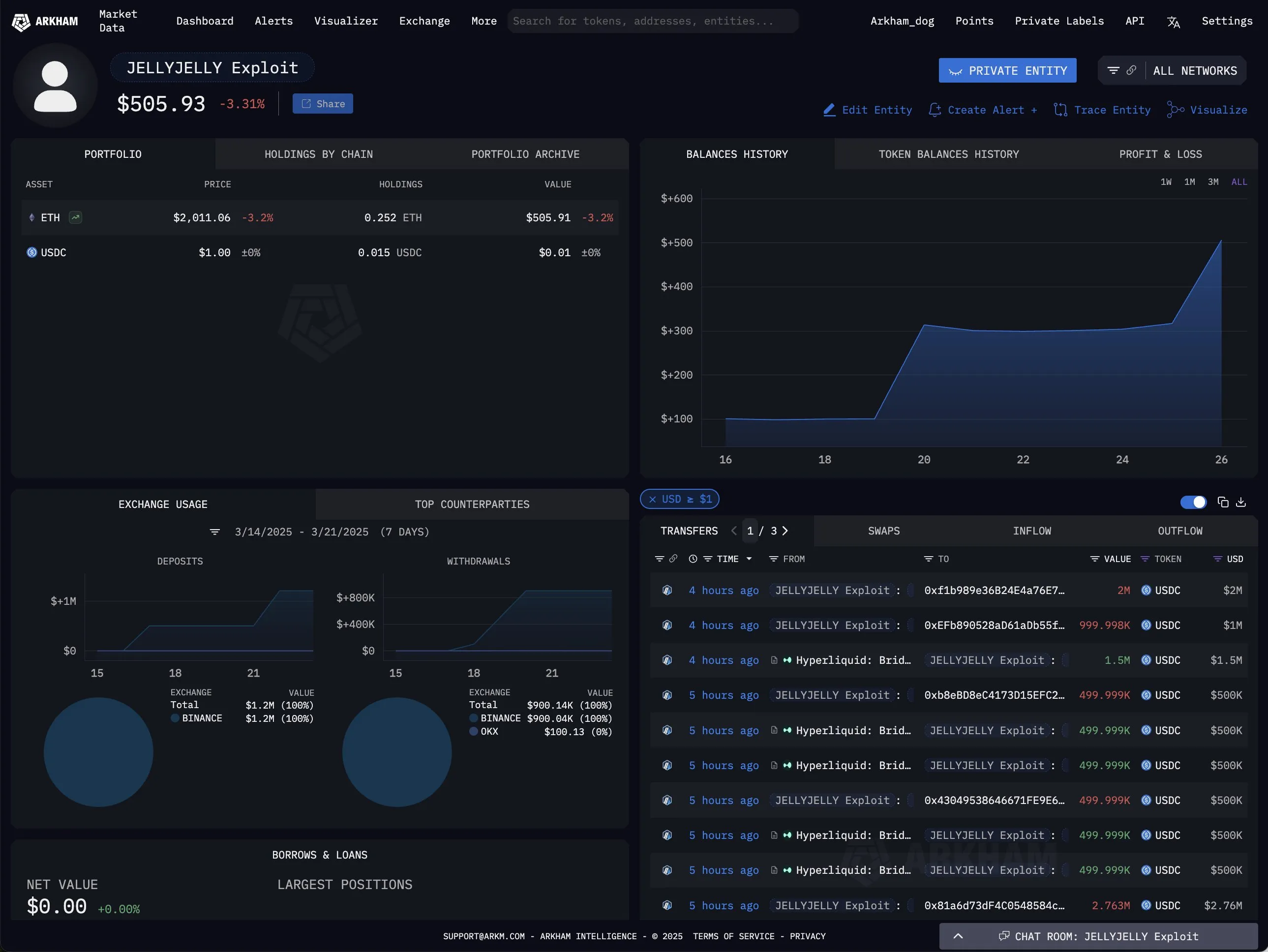The height and width of the screenshot is (952, 1268).
Task: Click the filter icon next to TO column
Action: point(928,559)
